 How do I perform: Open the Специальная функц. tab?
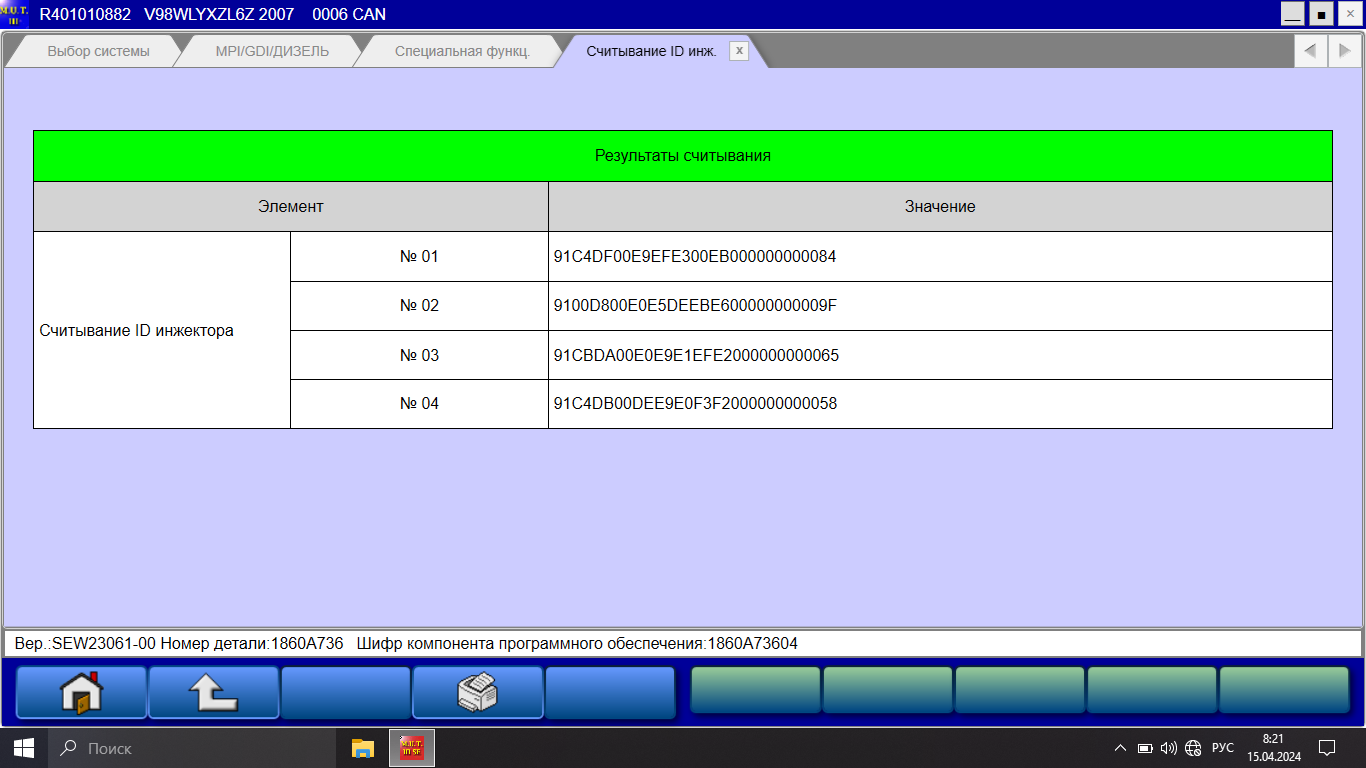(x=462, y=51)
